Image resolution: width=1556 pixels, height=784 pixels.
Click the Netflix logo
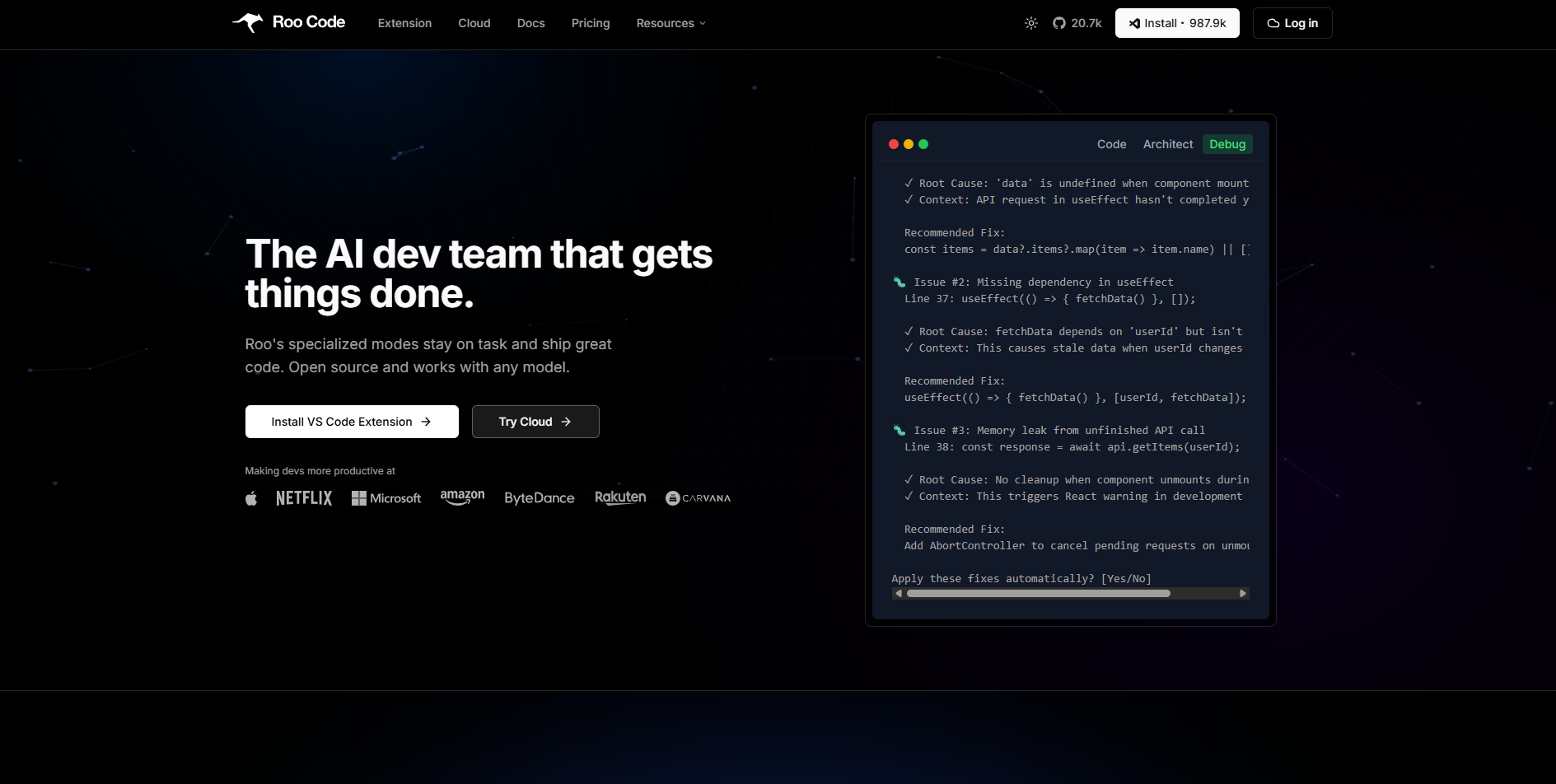(x=304, y=498)
